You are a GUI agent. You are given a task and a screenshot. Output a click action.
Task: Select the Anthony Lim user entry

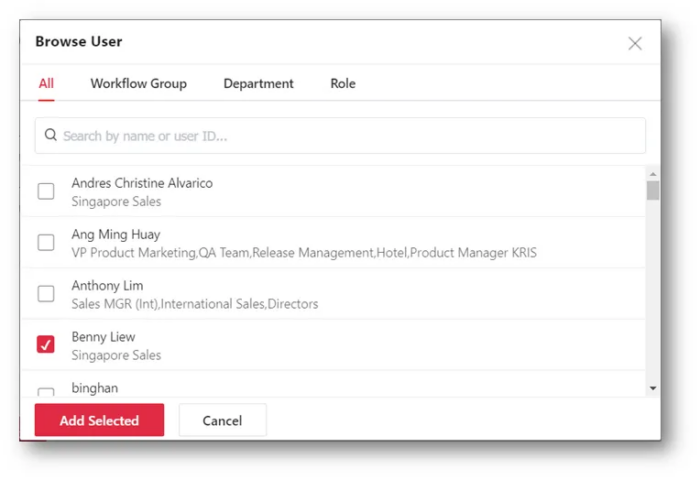(x=333, y=294)
